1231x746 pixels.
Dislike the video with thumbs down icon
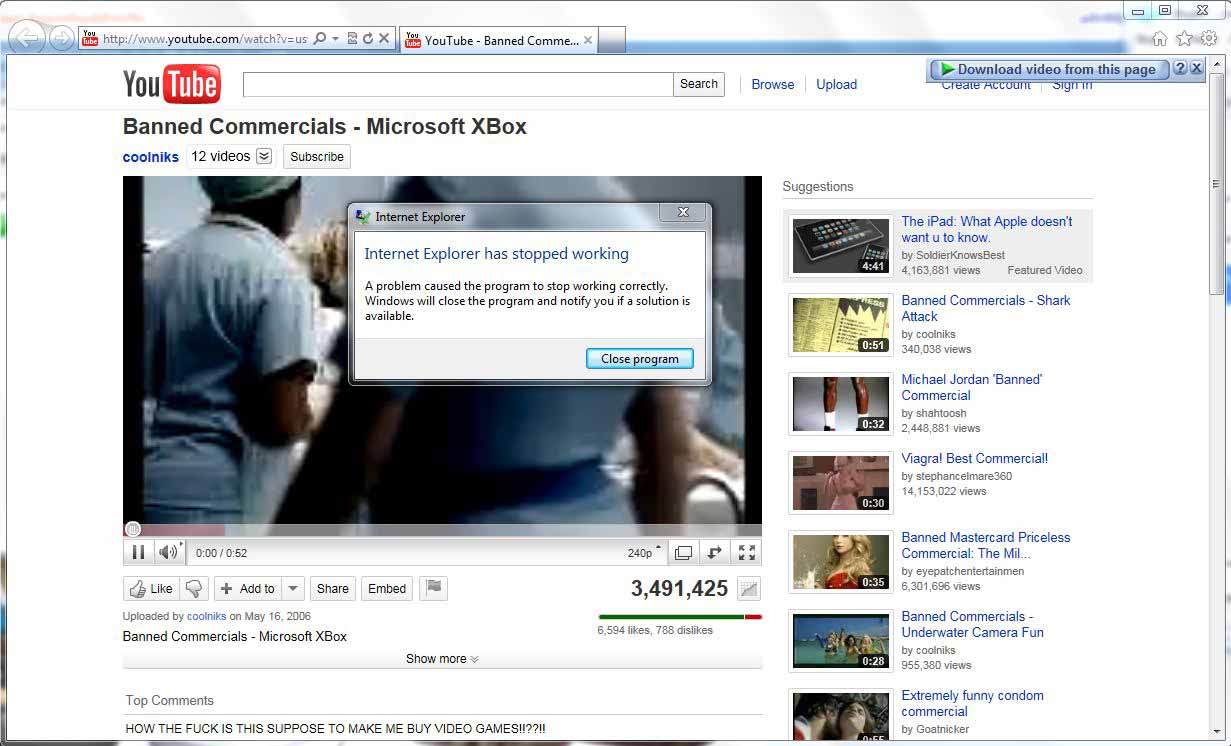pos(195,589)
